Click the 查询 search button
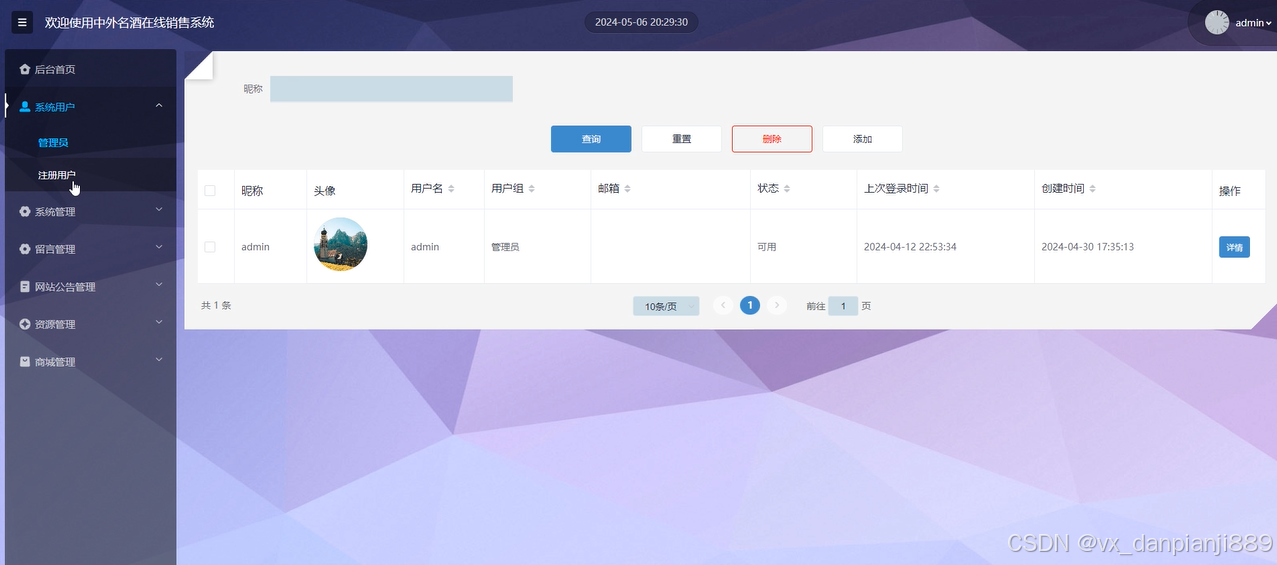Screen dimensions: 1277x565 pyautogui.click(x=591, y=139)
